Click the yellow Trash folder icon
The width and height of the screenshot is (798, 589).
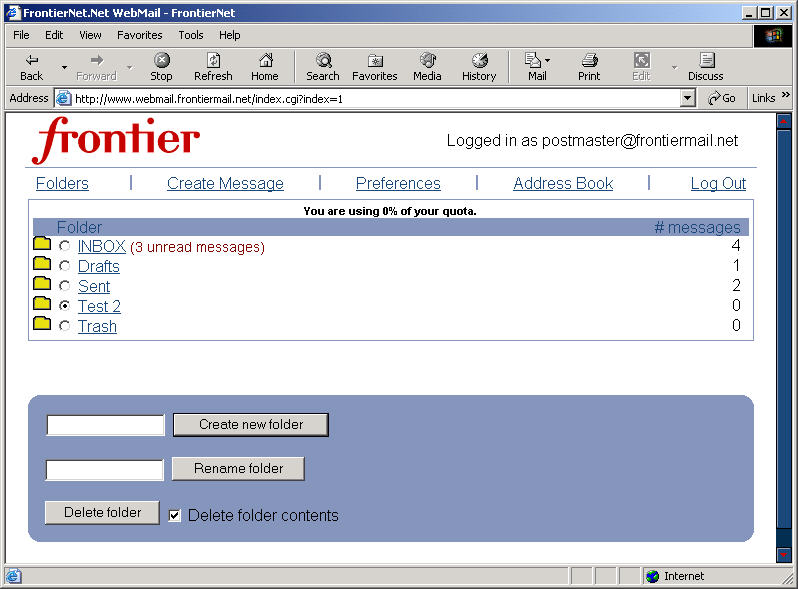pyautogui.click(x=42, y=323)
